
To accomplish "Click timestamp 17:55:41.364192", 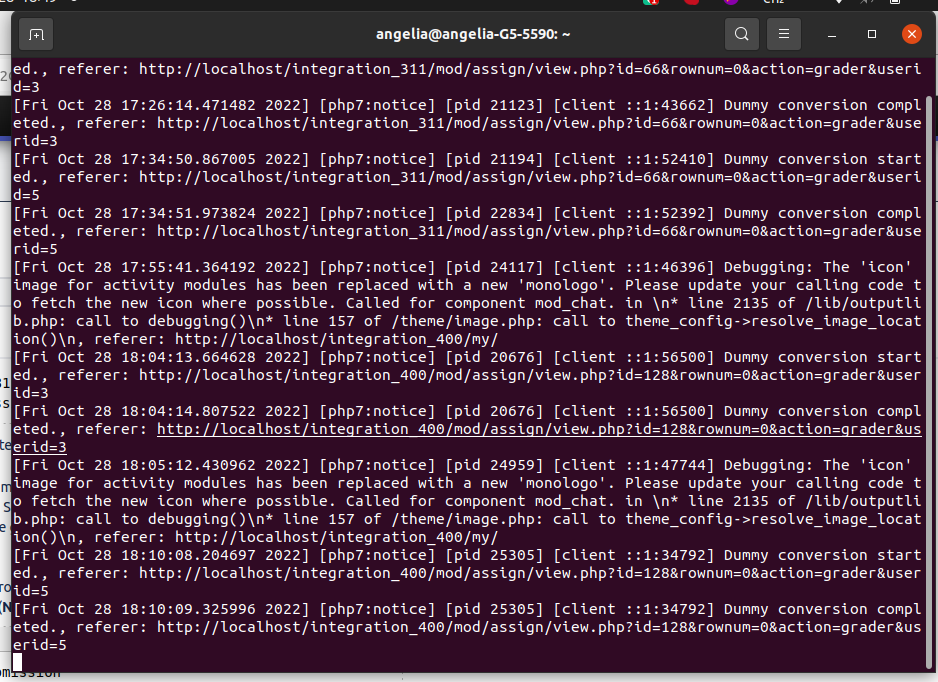I will click(x=188, y=267).
